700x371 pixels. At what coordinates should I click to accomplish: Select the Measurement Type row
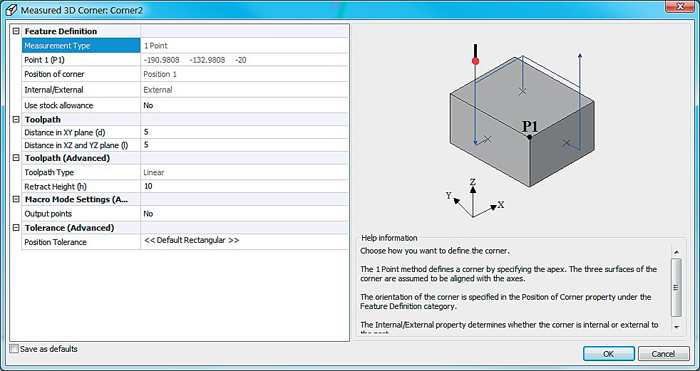coord(185,46)
